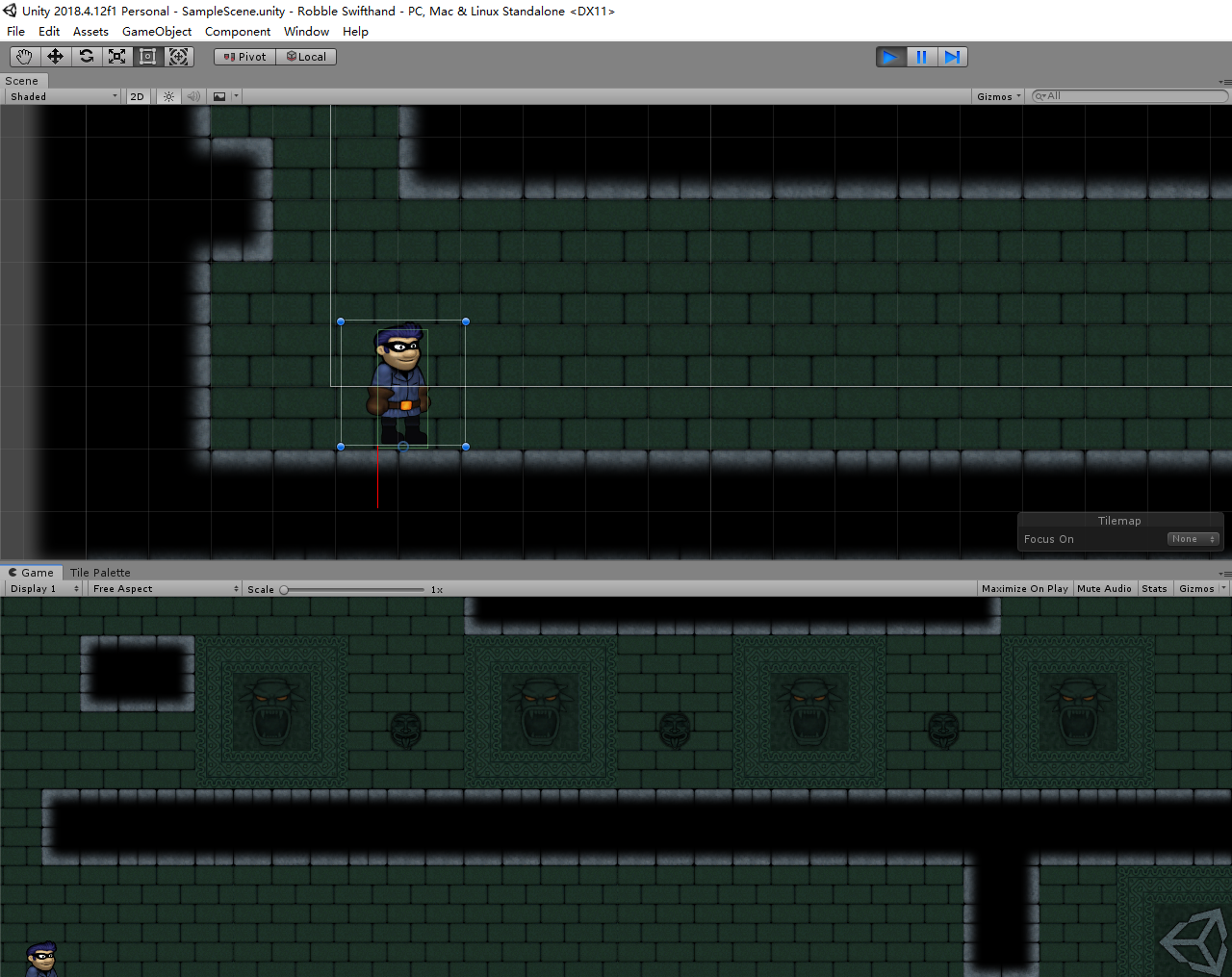The image size is (1232, 977).
Task: Click the robber's pivot circle at feet
Action: (x=403, y=447)
